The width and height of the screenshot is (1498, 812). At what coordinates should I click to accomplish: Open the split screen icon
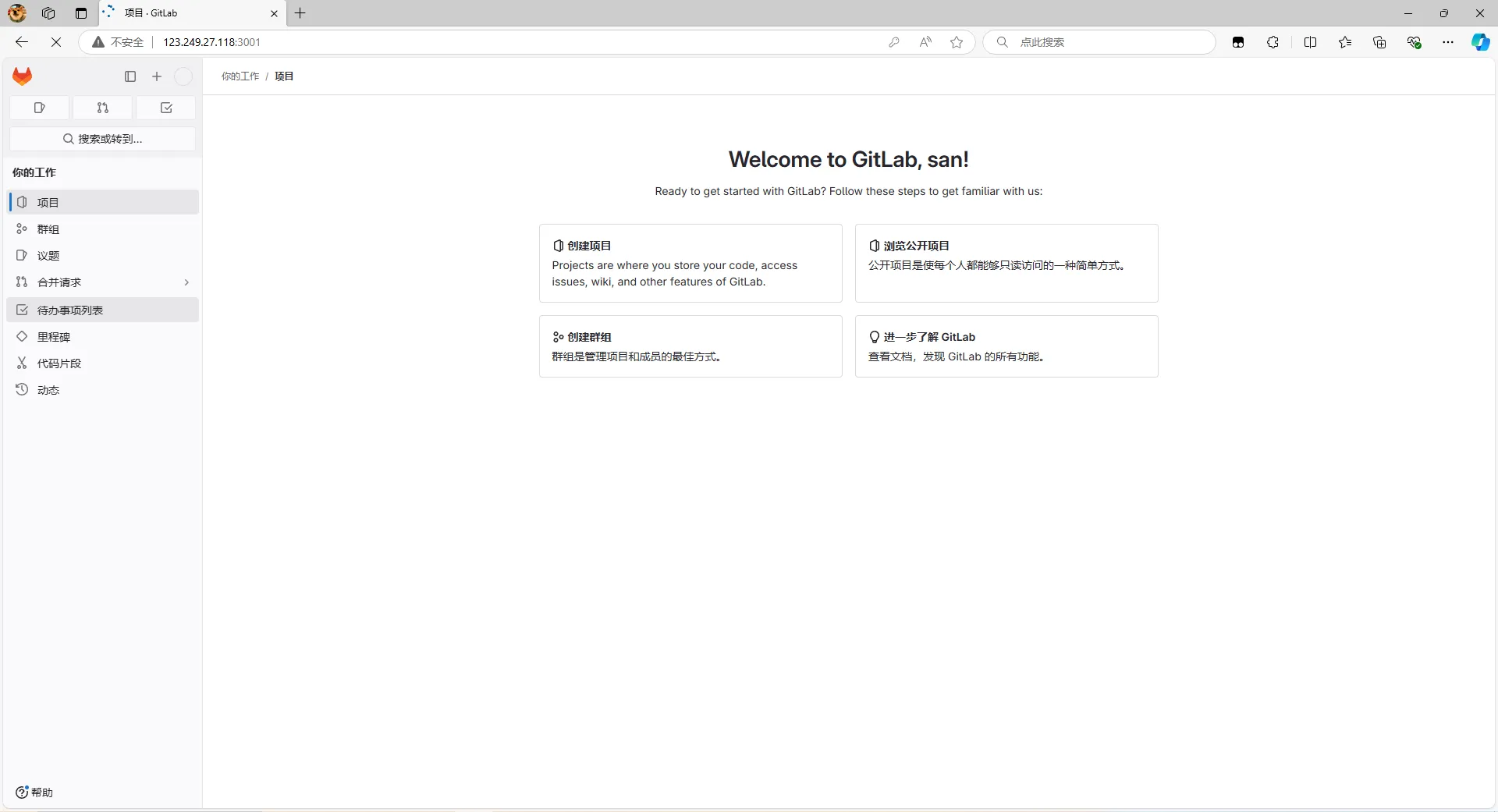(1311, 42)
